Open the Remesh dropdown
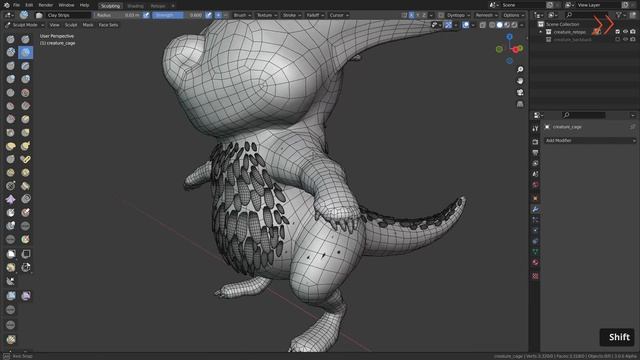The width and height of the screenshot is (640, 360). coord(487,15)
